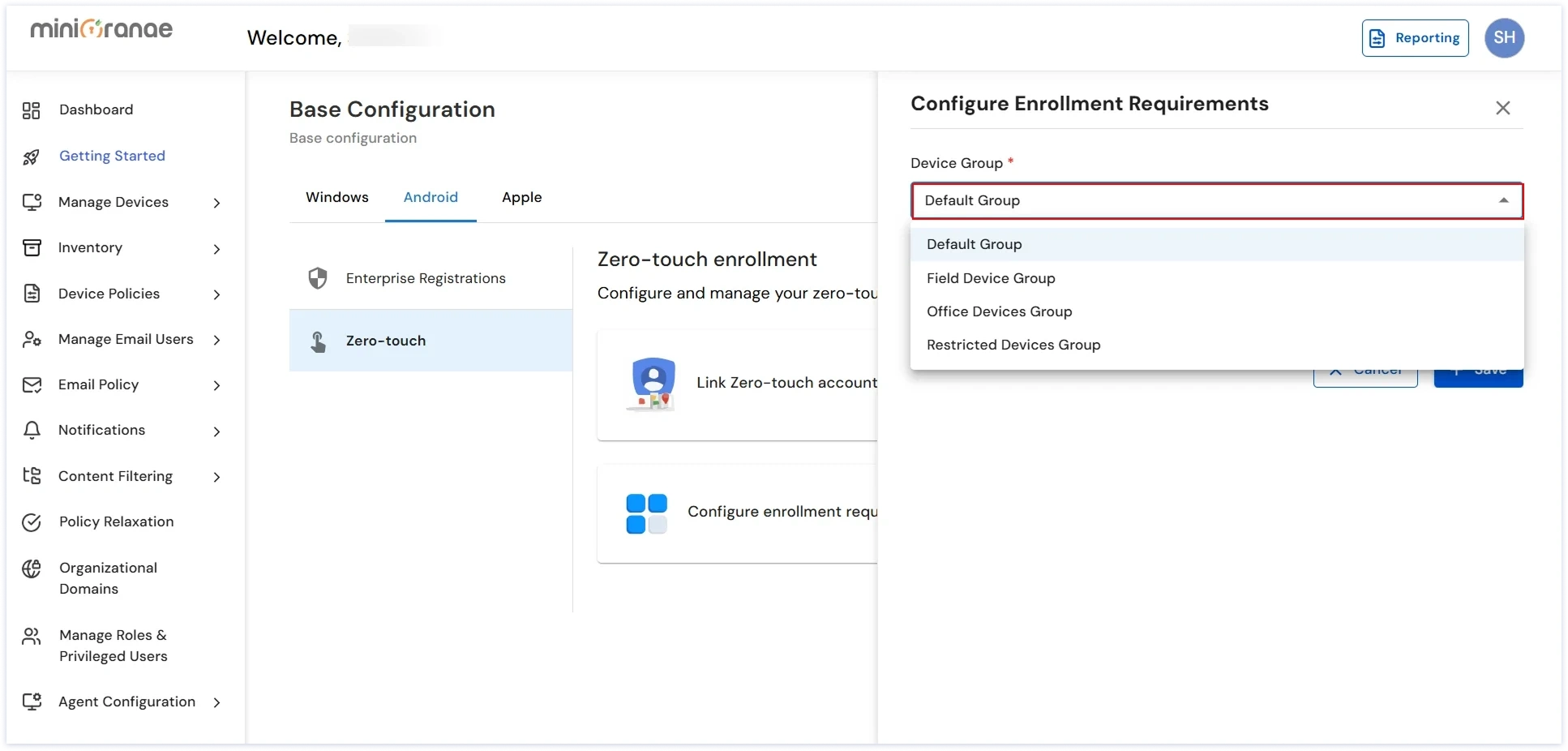Click the Inventory sidebar icon
This screenshot has height=751, width=1568.
32,248
